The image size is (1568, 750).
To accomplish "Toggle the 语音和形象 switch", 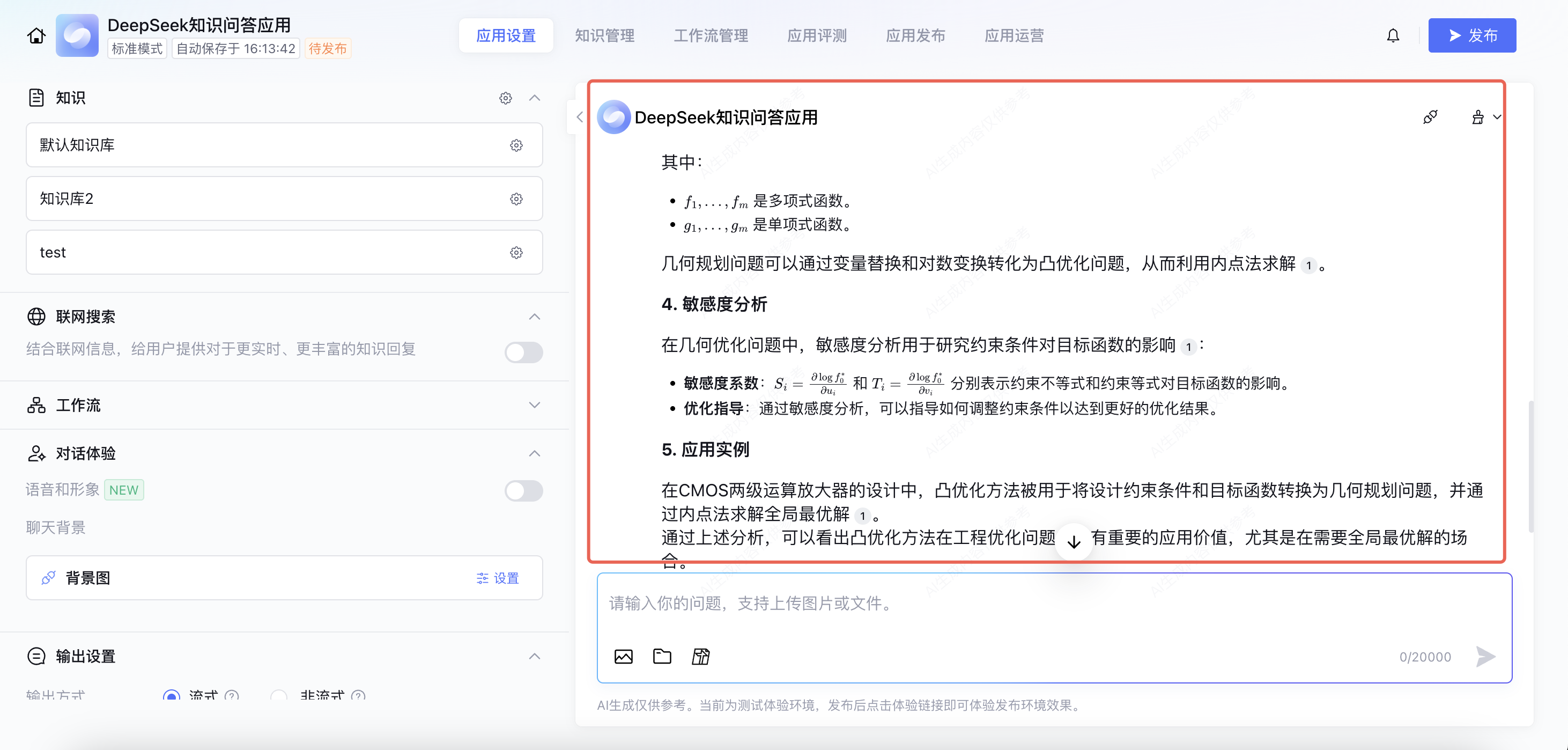I will pos(523,491).
